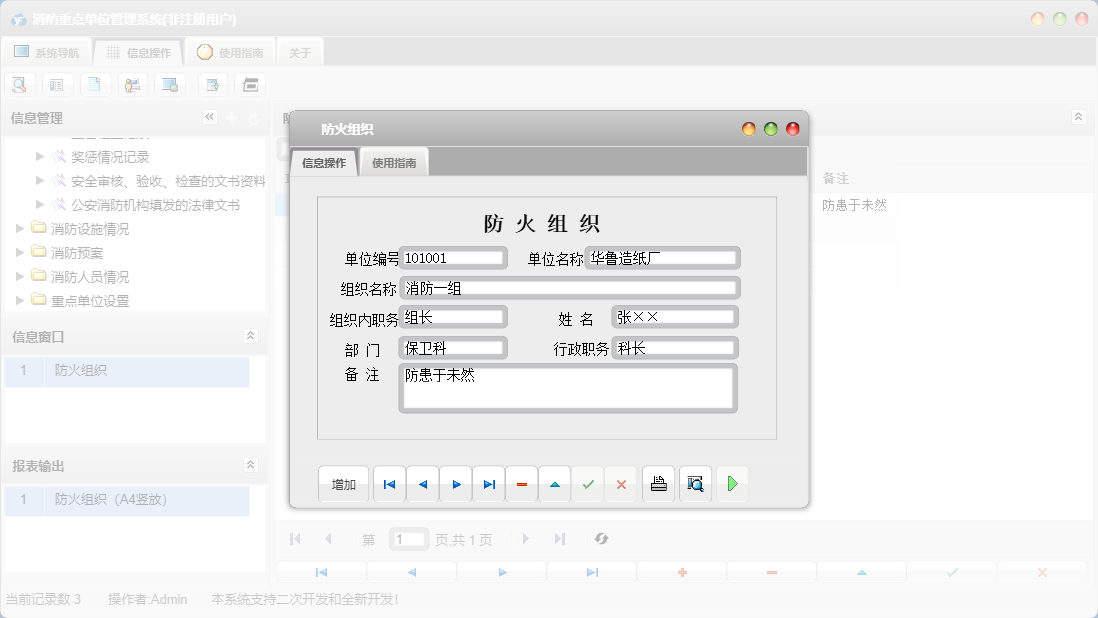Open the report view toolbar icon

[57, 84]
